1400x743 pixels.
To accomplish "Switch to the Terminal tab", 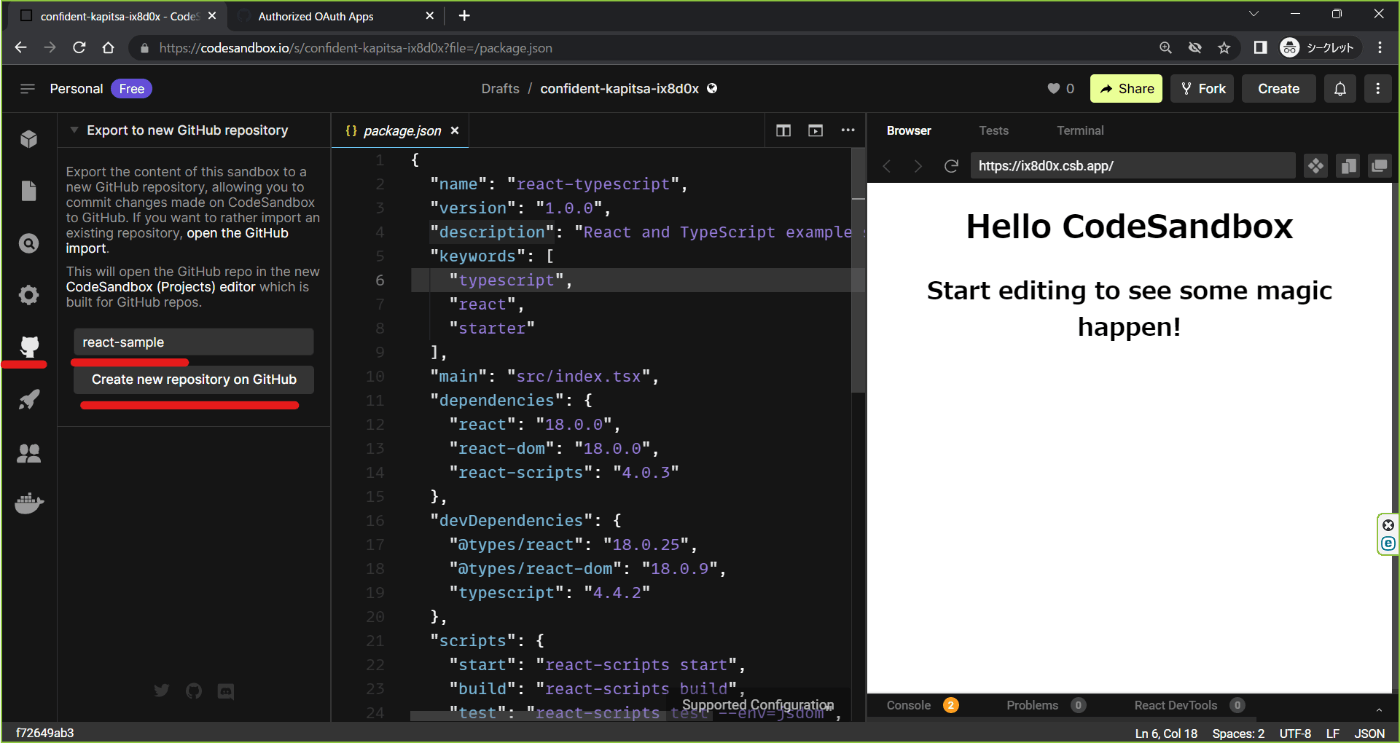I will (x=1080, y=131).
